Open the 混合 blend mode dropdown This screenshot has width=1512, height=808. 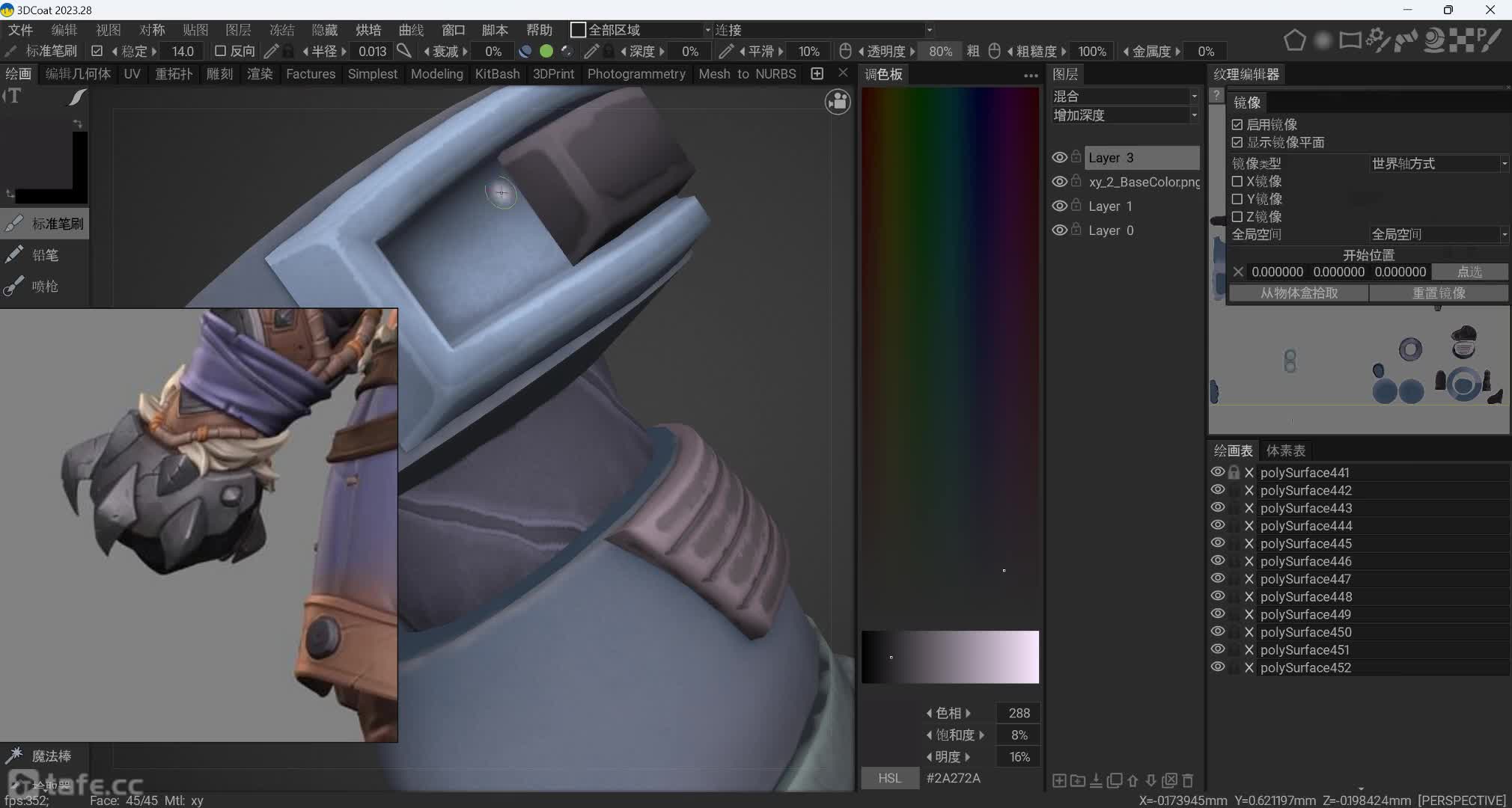coord(1125,97)
